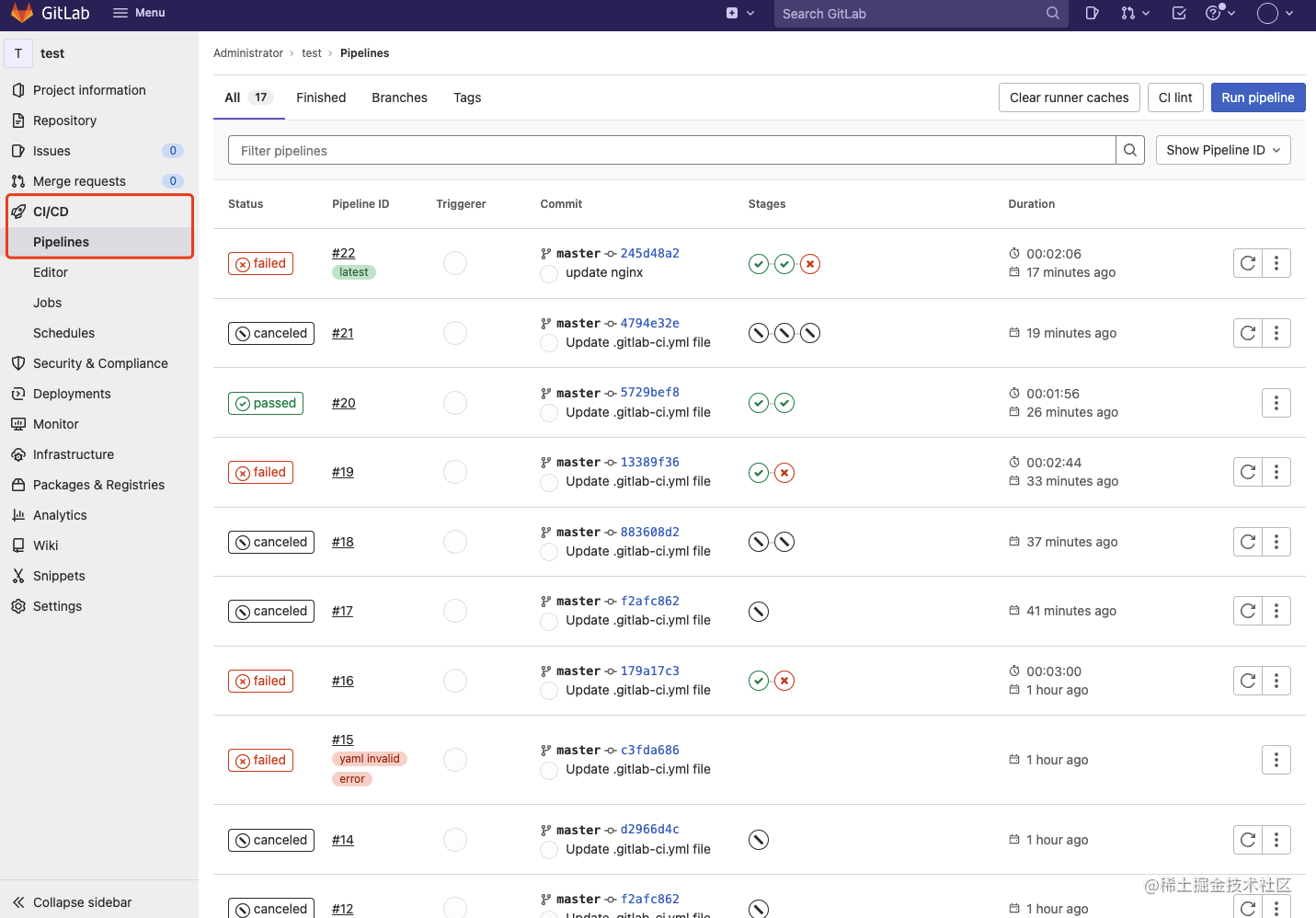Open the GitLab home logo
The width and height of the screenshot is (1316, 918).
pyautogui.click(x=51, y=13)
